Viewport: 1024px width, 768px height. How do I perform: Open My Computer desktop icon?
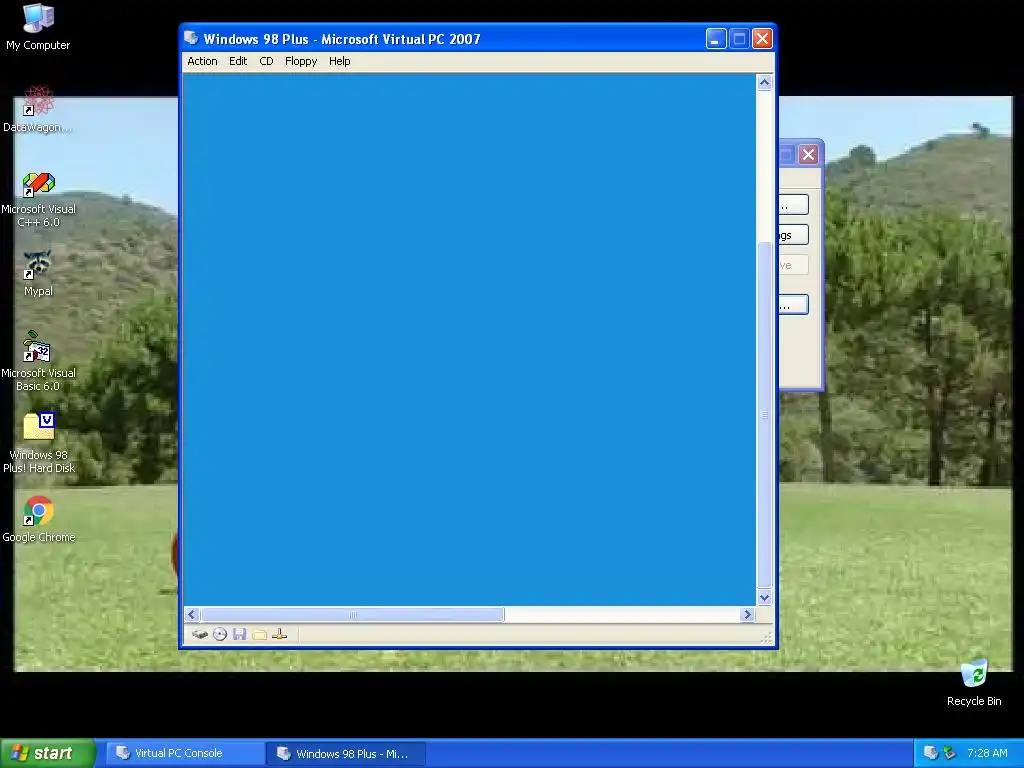tap(38, 27)
